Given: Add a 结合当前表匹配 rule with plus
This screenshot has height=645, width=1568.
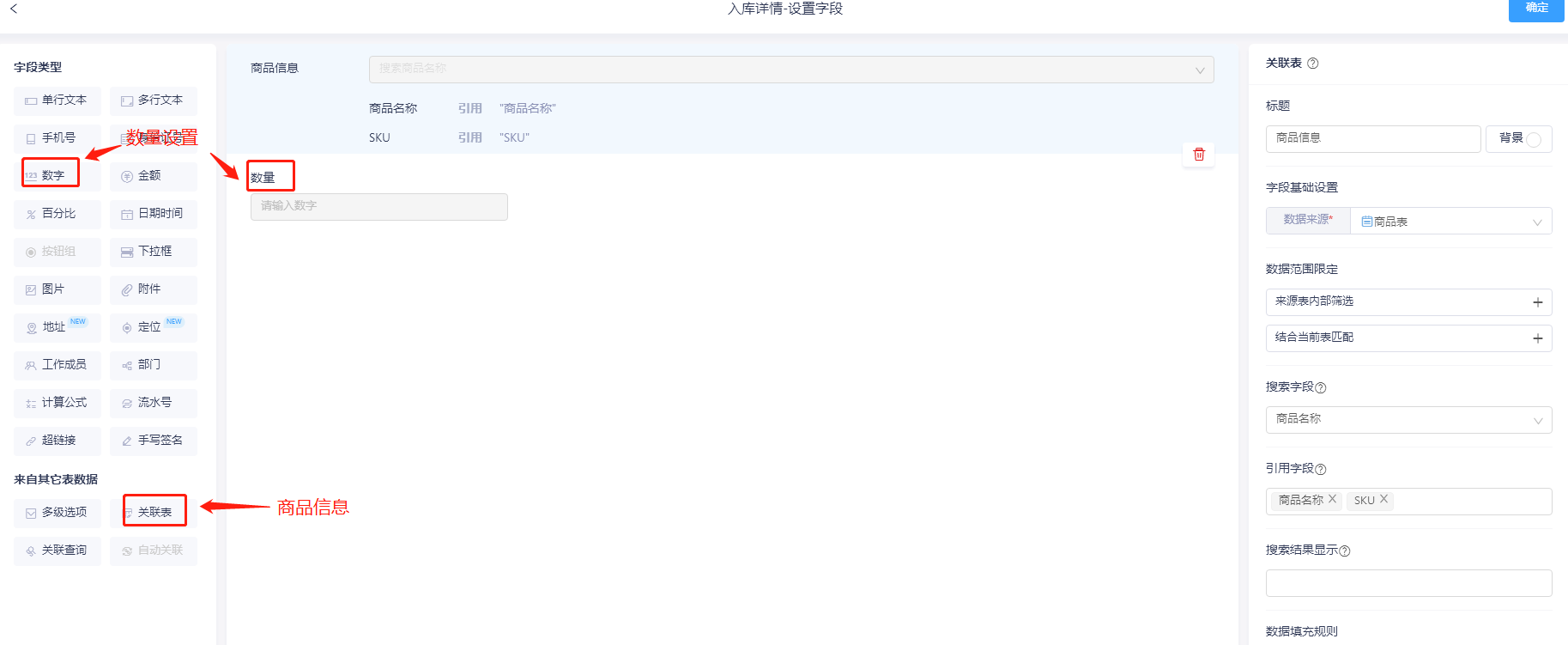Looking at the screenshot, I should click(1538, 338).
